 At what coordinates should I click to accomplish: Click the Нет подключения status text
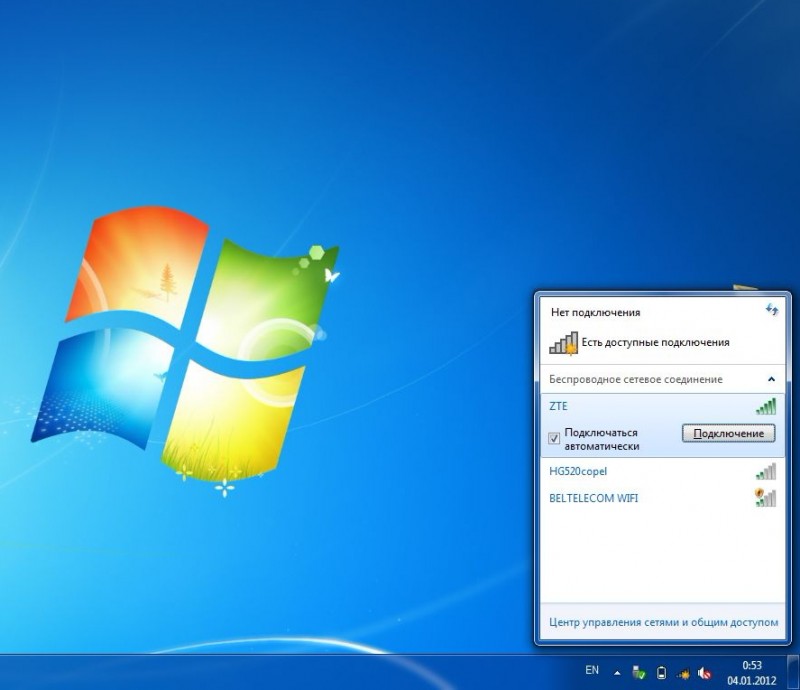tap(595, 312)
